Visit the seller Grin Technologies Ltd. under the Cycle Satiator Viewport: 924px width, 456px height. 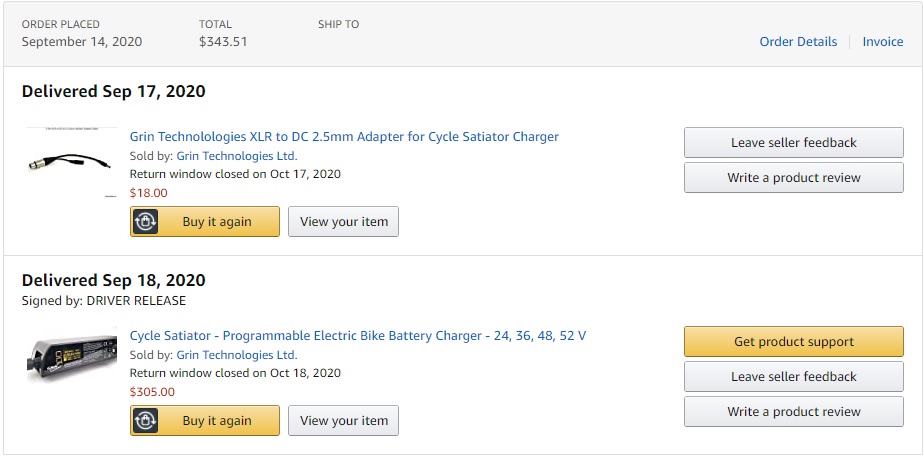[x=237, y=355]
